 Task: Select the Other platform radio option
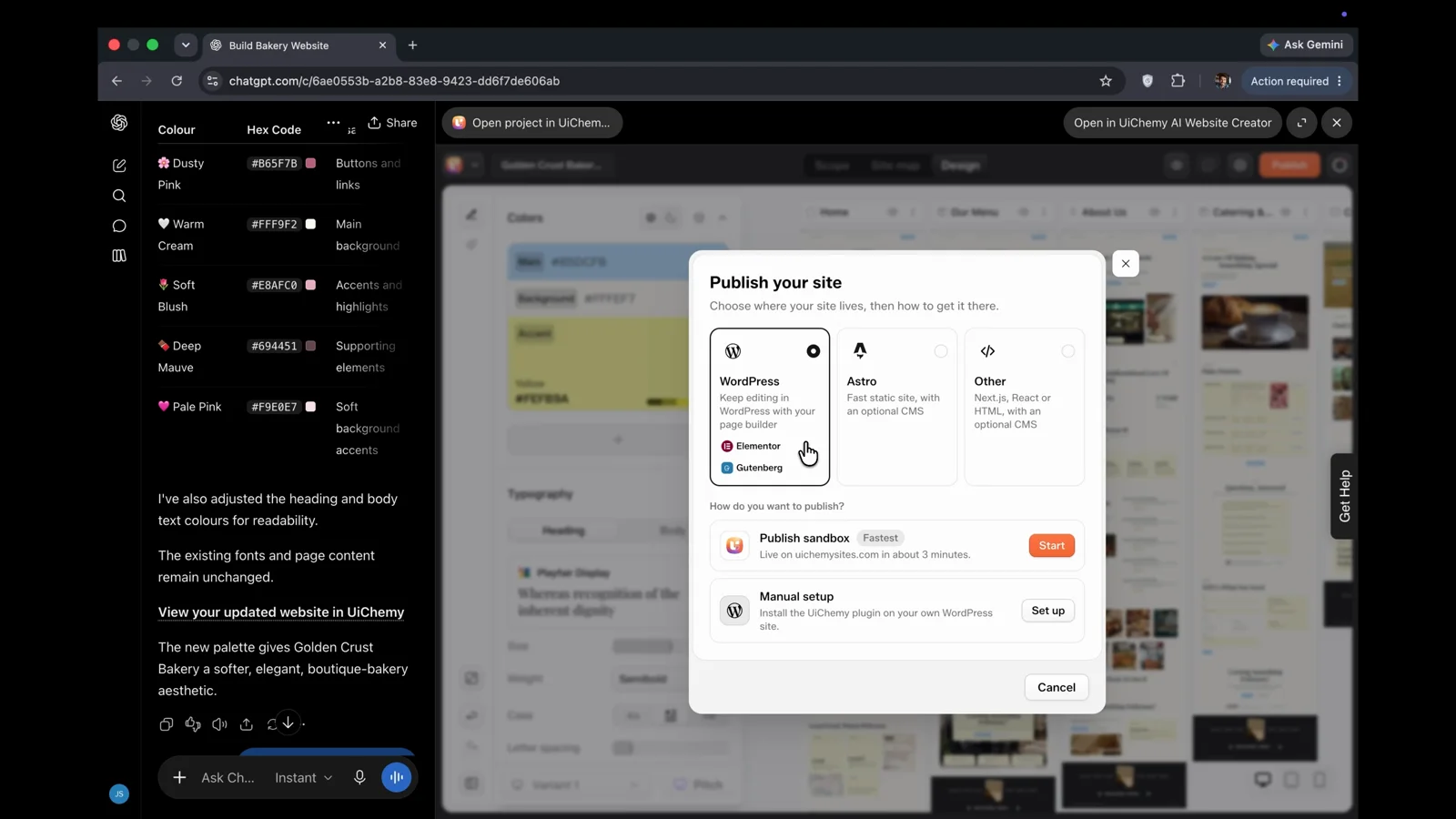tap(1067, 351)
